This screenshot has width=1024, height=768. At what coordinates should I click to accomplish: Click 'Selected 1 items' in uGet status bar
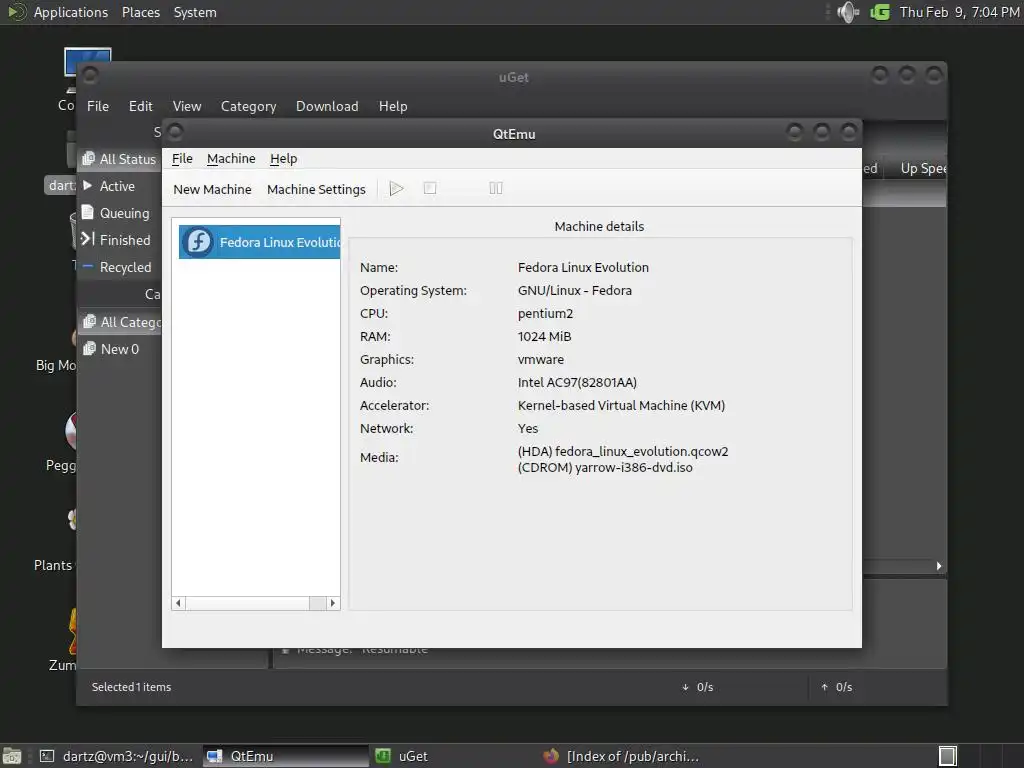click(x=131, y=687)
